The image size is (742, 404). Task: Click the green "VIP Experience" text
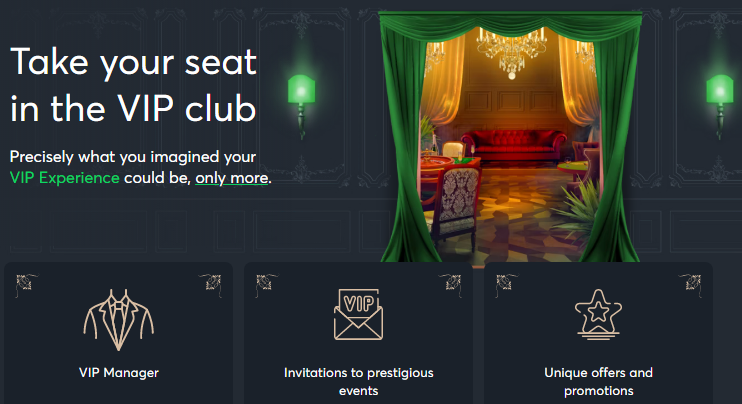click(64, 178)
